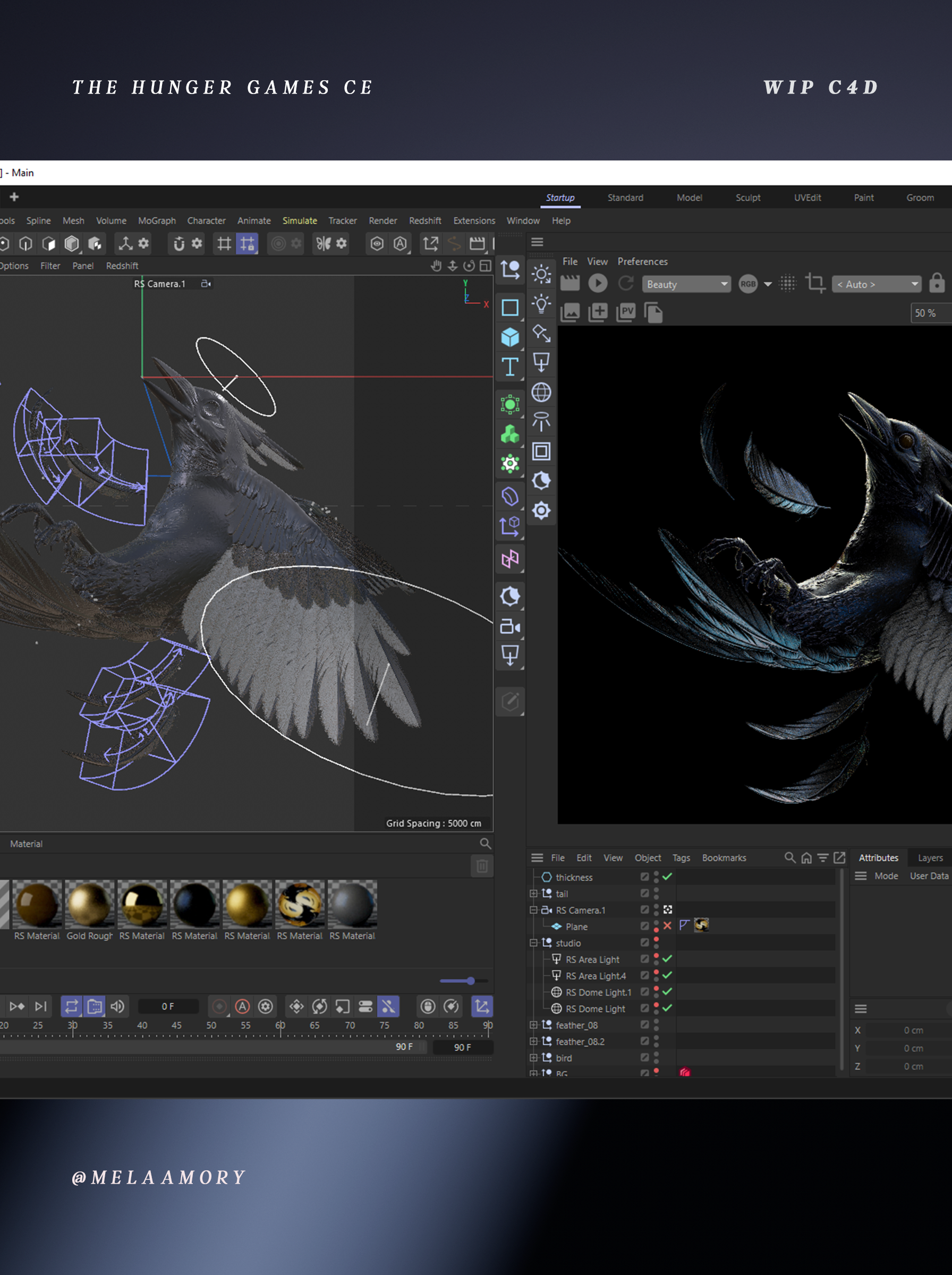Click the PV picture viewer icon
Viewport: 952px width, 1275px height.
626,312
